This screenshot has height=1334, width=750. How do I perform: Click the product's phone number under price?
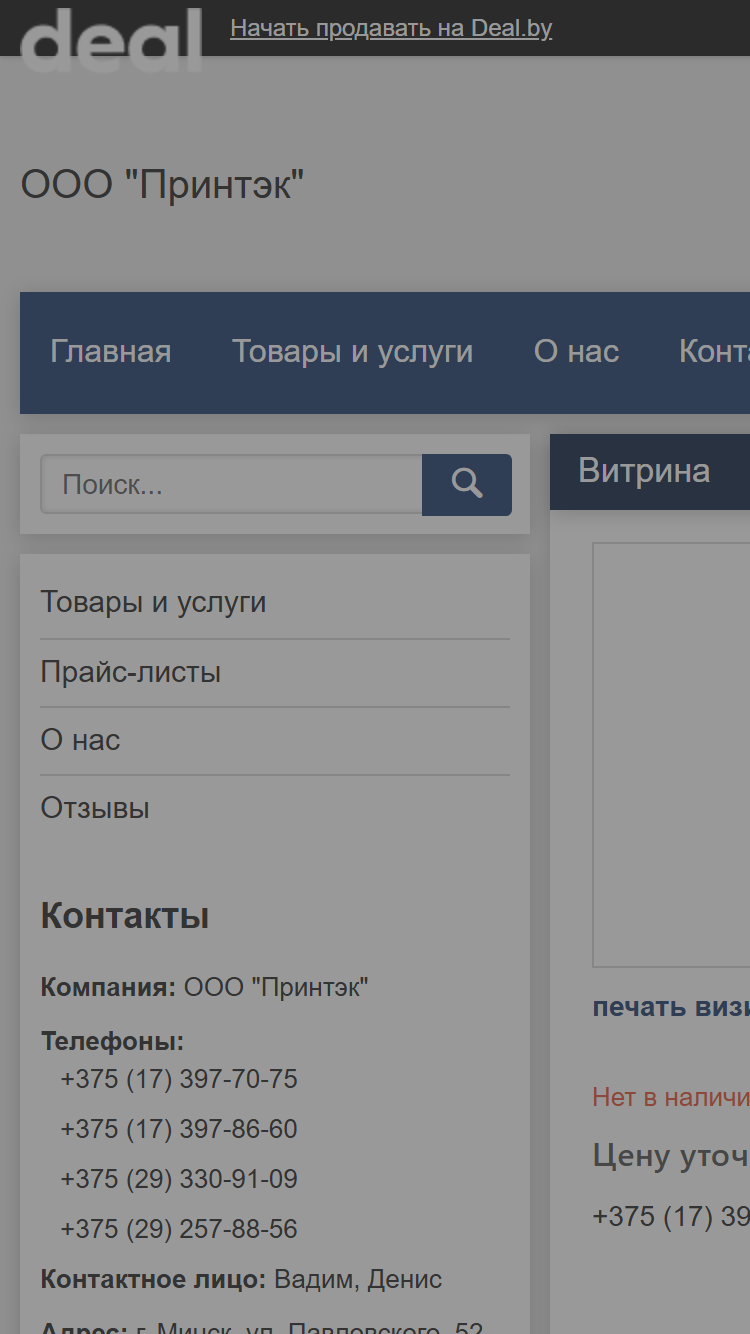click(671, 1217)
